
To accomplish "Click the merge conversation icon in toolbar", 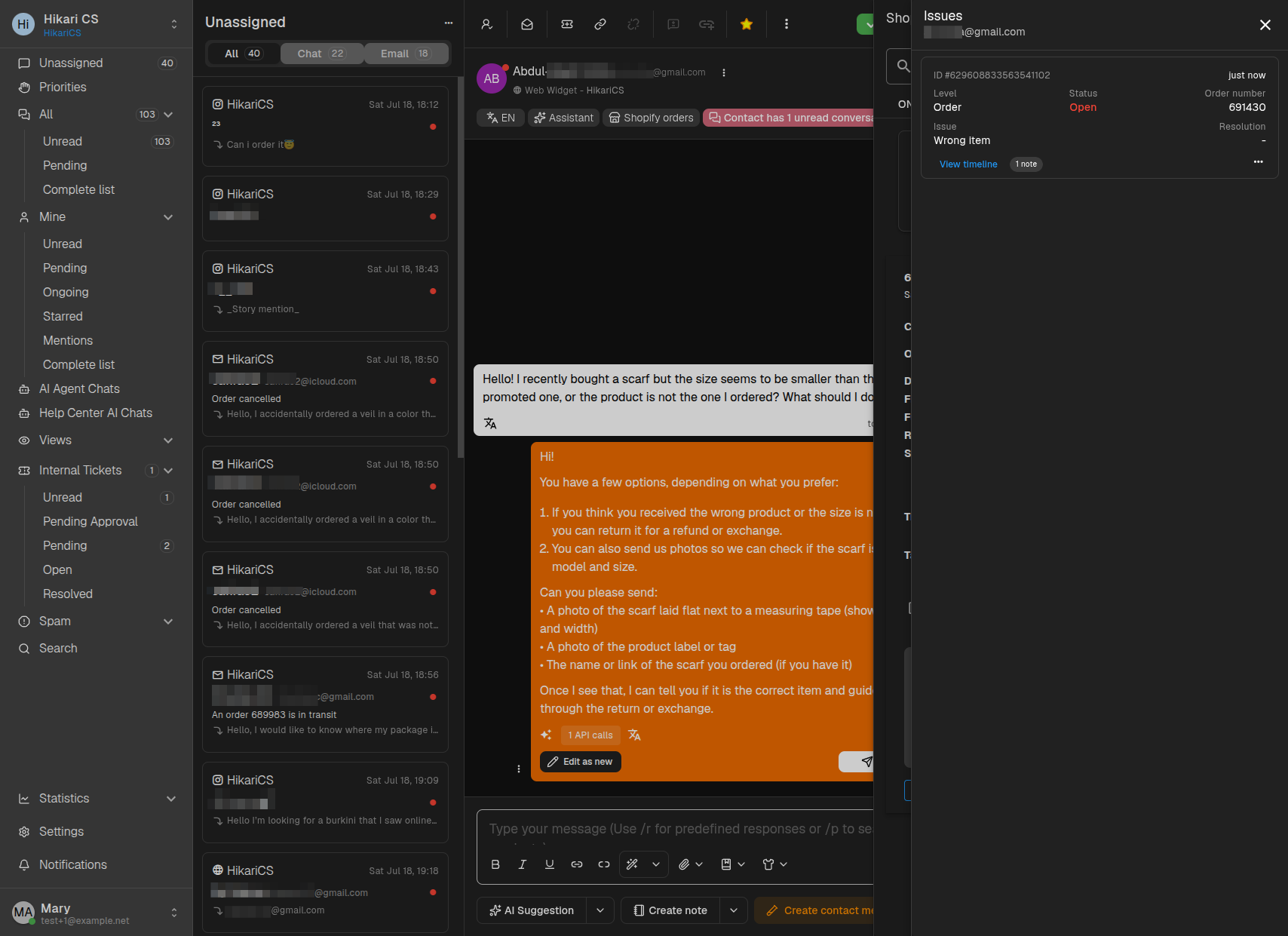I will coord(707,24).
